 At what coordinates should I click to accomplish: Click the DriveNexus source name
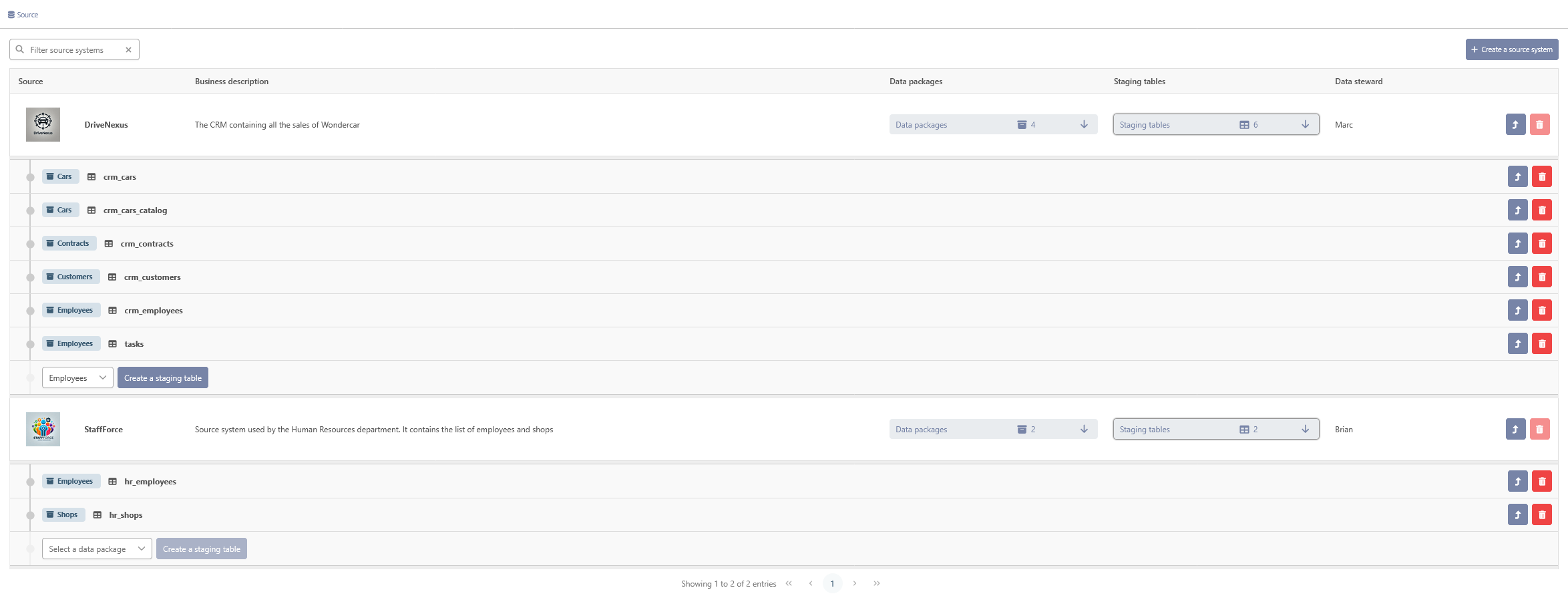point(106,125)
